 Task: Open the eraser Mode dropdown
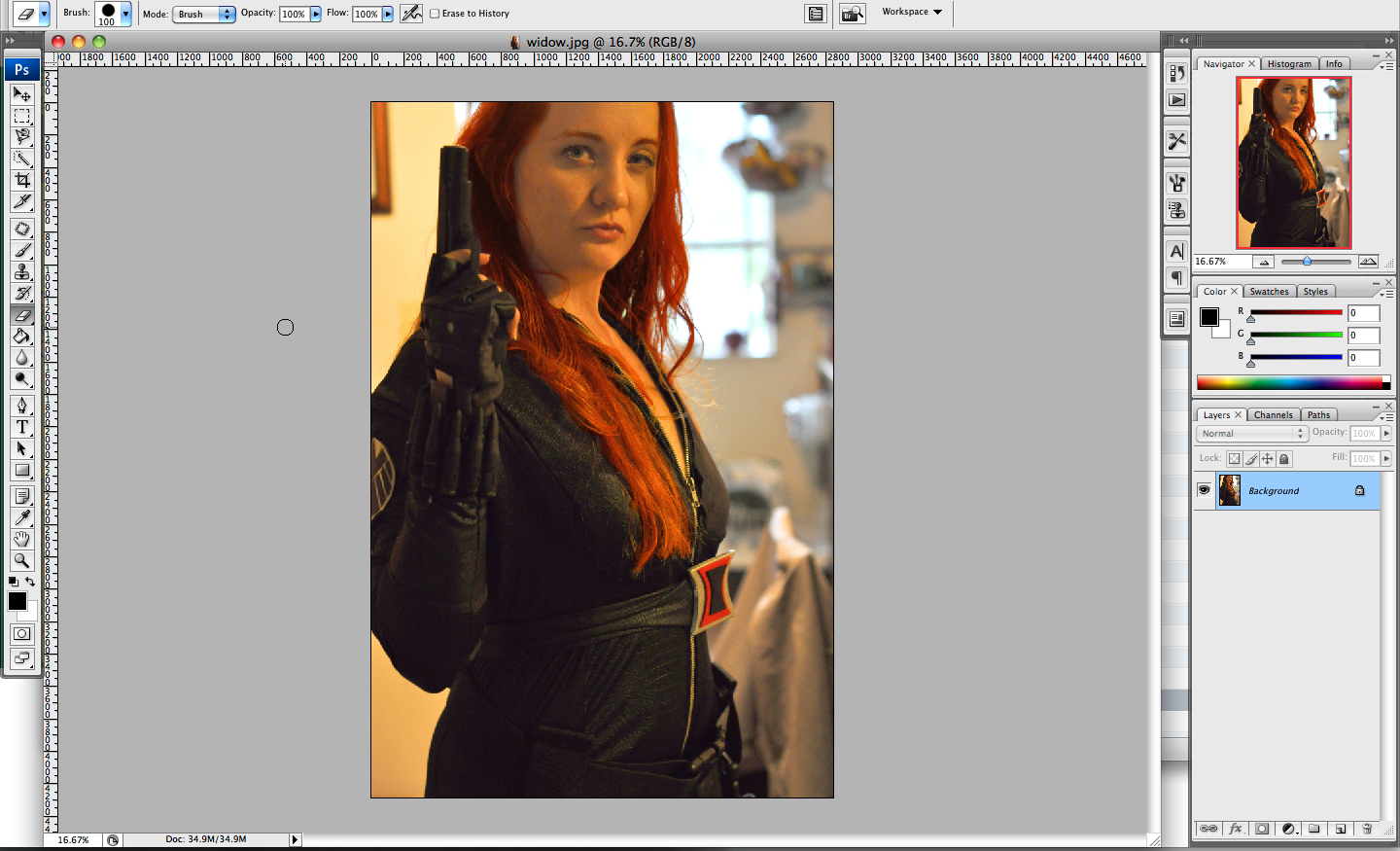pos(204,14)
